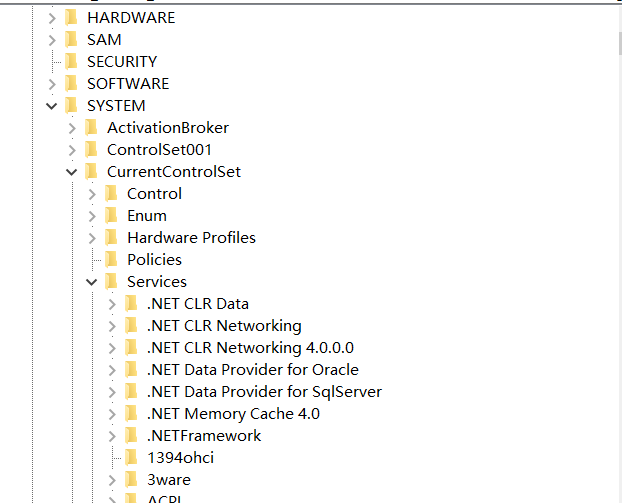Expand the HARDWARE registry key

pyautogui.click(x=52, y=18)
